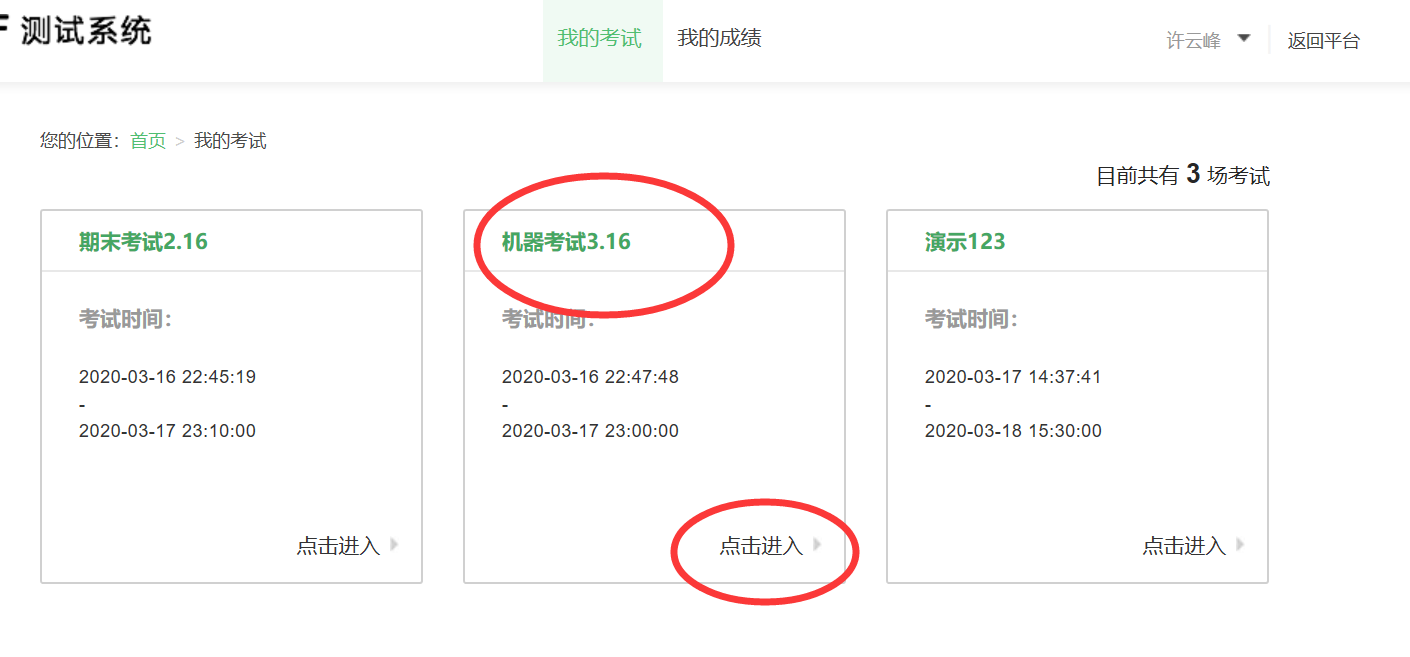Image resolution: width=1410 pixels, height=657 pixels.
Task: Click the end time 2020-03-18 15:30:00
Action: tap(1013, 431)
